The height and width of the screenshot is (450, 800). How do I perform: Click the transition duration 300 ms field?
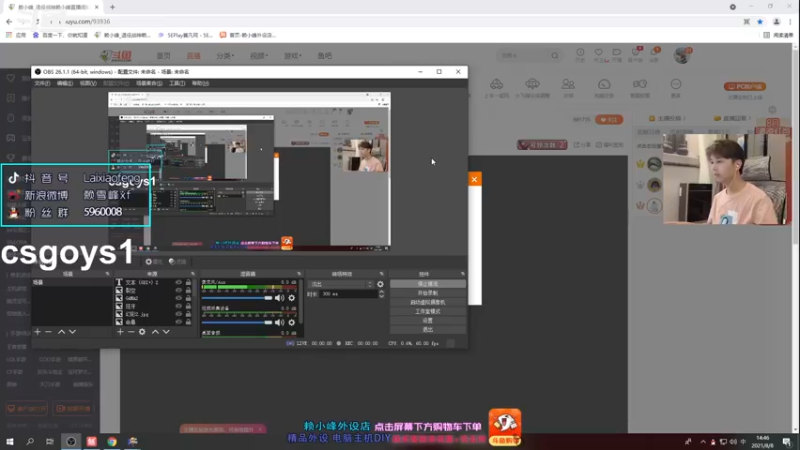point(349,294)
